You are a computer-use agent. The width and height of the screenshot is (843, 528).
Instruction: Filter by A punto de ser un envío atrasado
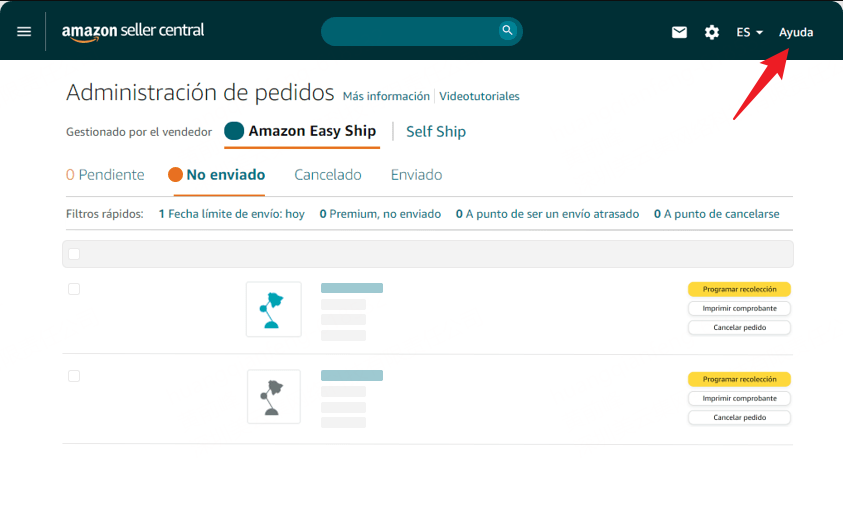pyautogui.click(x=547, y=214)
